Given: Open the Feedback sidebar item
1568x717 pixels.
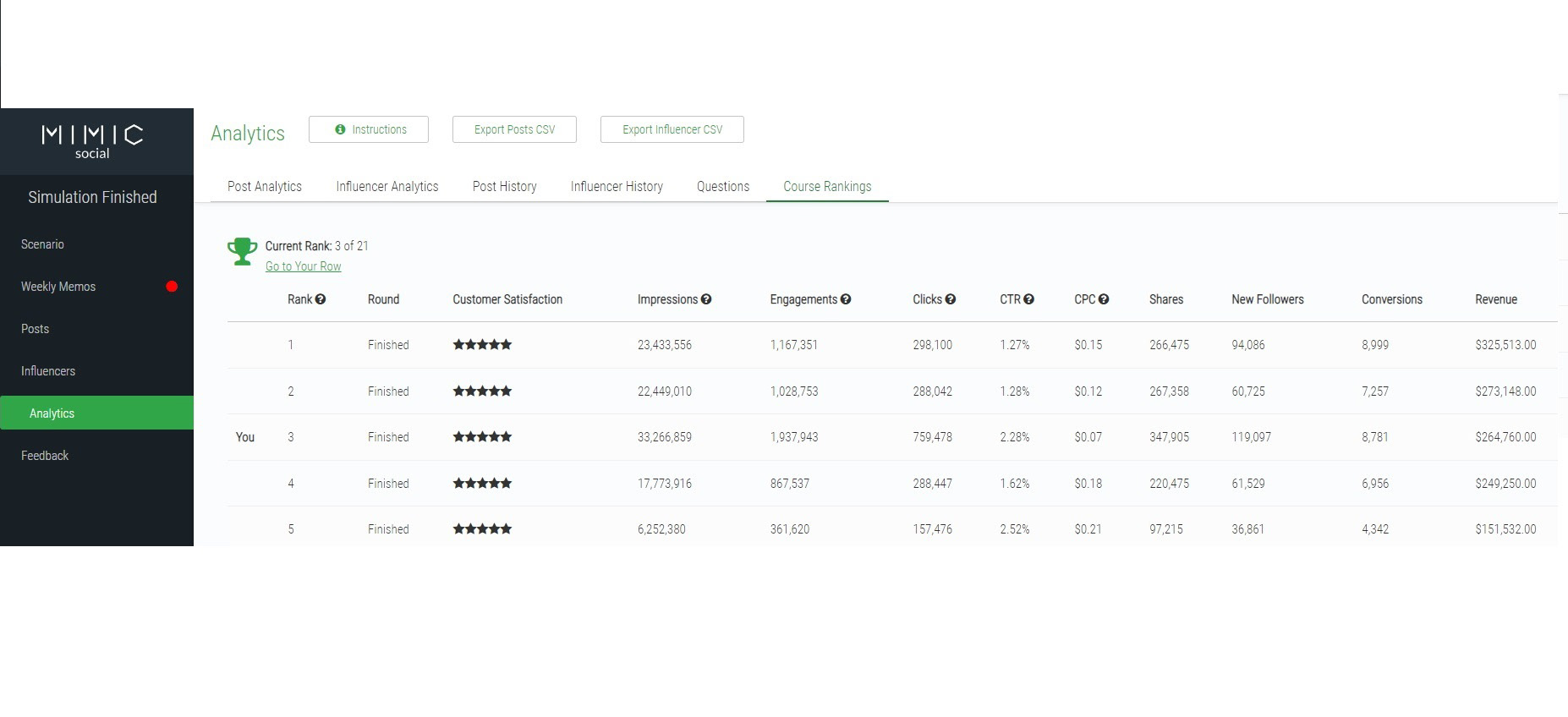Looking at the screenshot, I should point(45,456).
